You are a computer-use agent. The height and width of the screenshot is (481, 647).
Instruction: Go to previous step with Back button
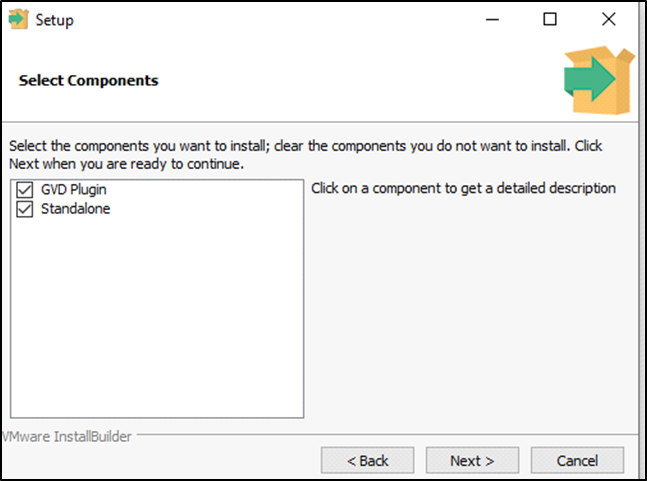pyautogui.click(x=367, y=461)
